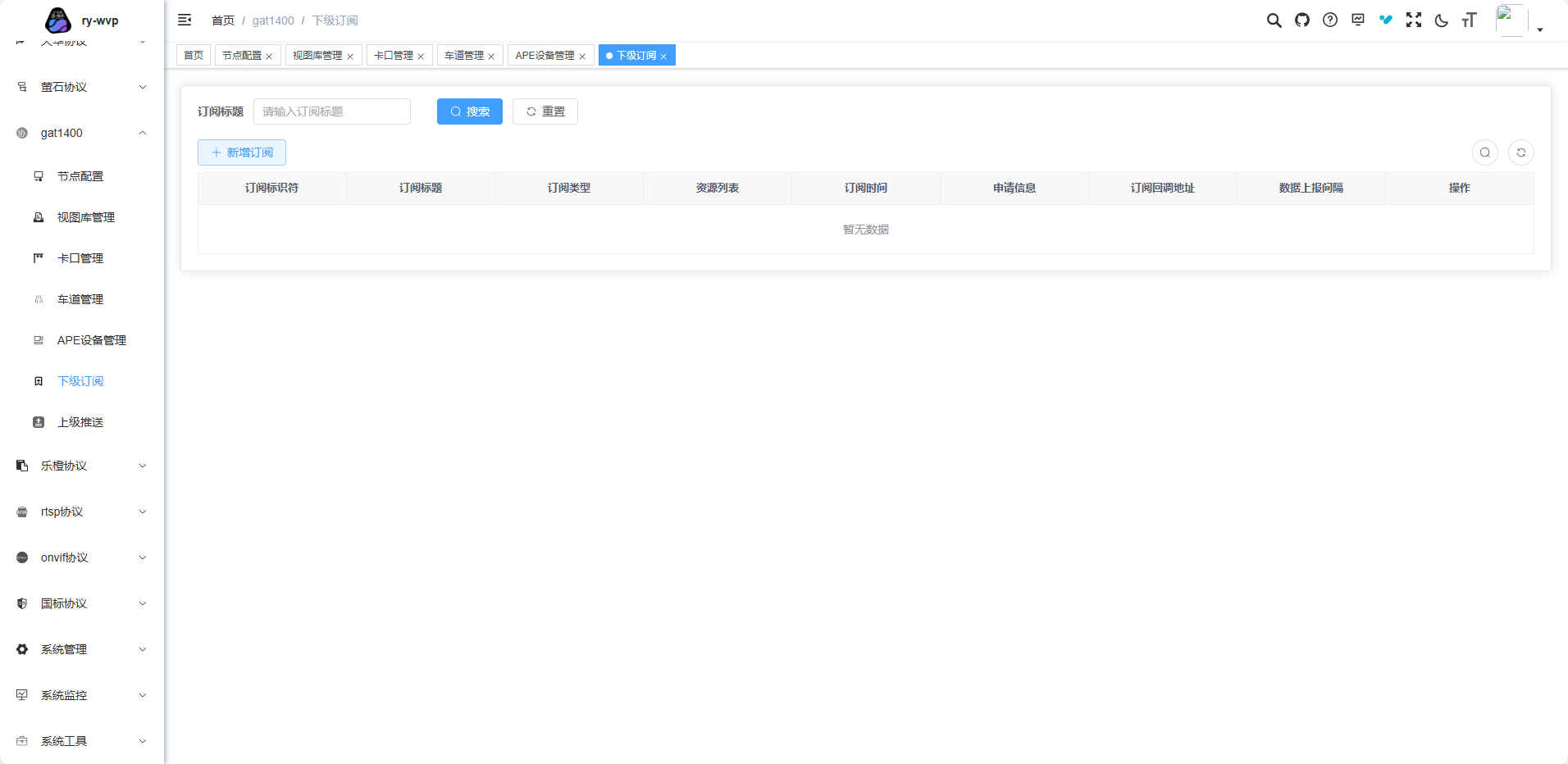Open the font size setting icon
This screenshot has height=764, width=1568.
tap(1469, 20)
